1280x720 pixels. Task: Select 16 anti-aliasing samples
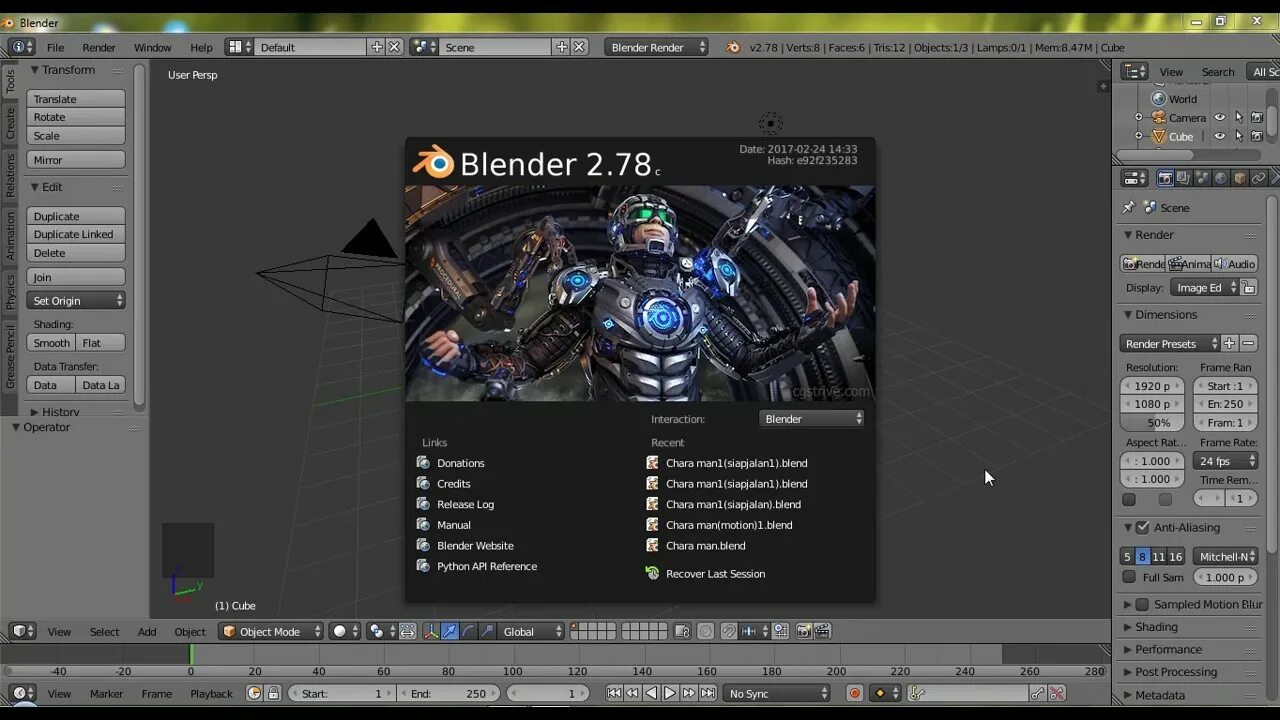pos(1176,557)
